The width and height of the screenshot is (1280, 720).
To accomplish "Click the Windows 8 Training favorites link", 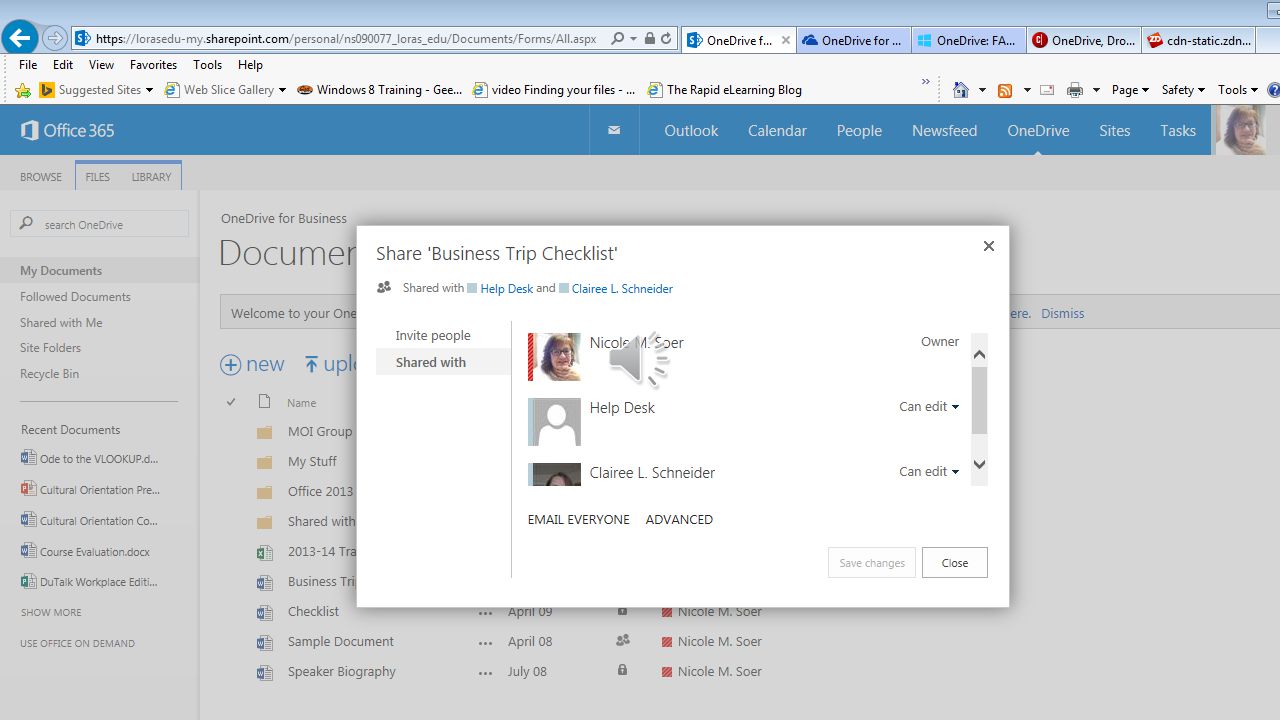I will tap(379, 90).
